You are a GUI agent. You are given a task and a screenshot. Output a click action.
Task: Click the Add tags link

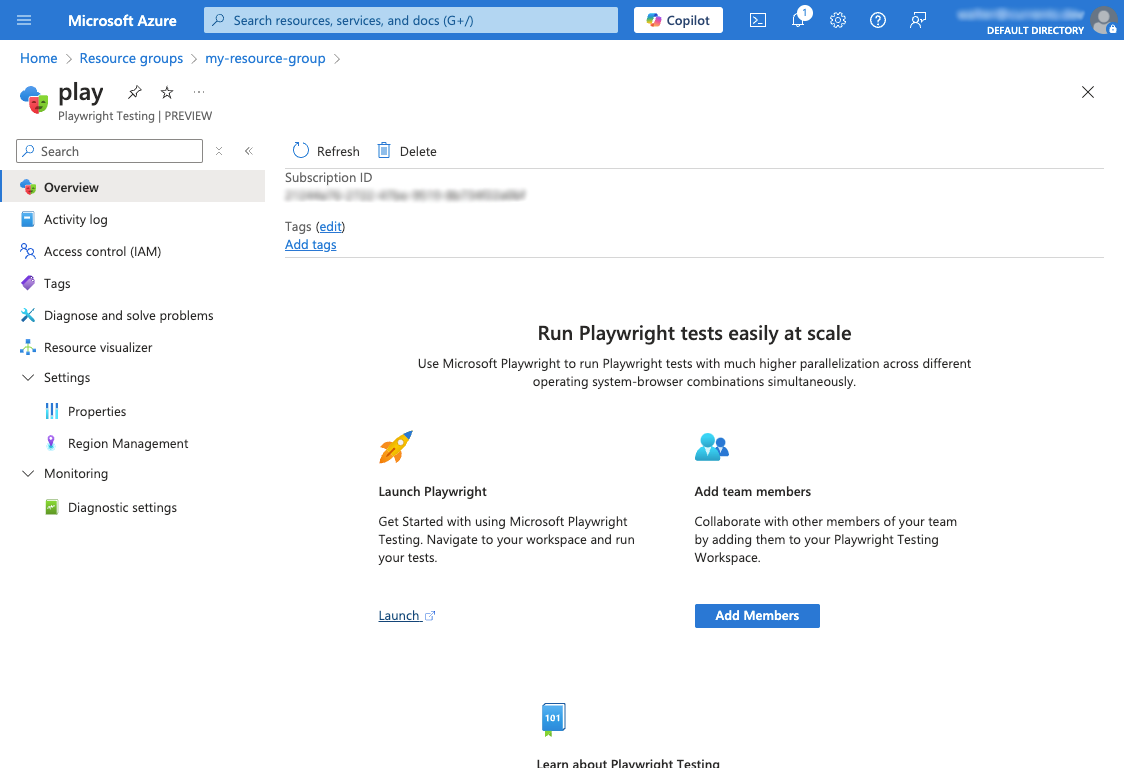[x=310, y=245]
